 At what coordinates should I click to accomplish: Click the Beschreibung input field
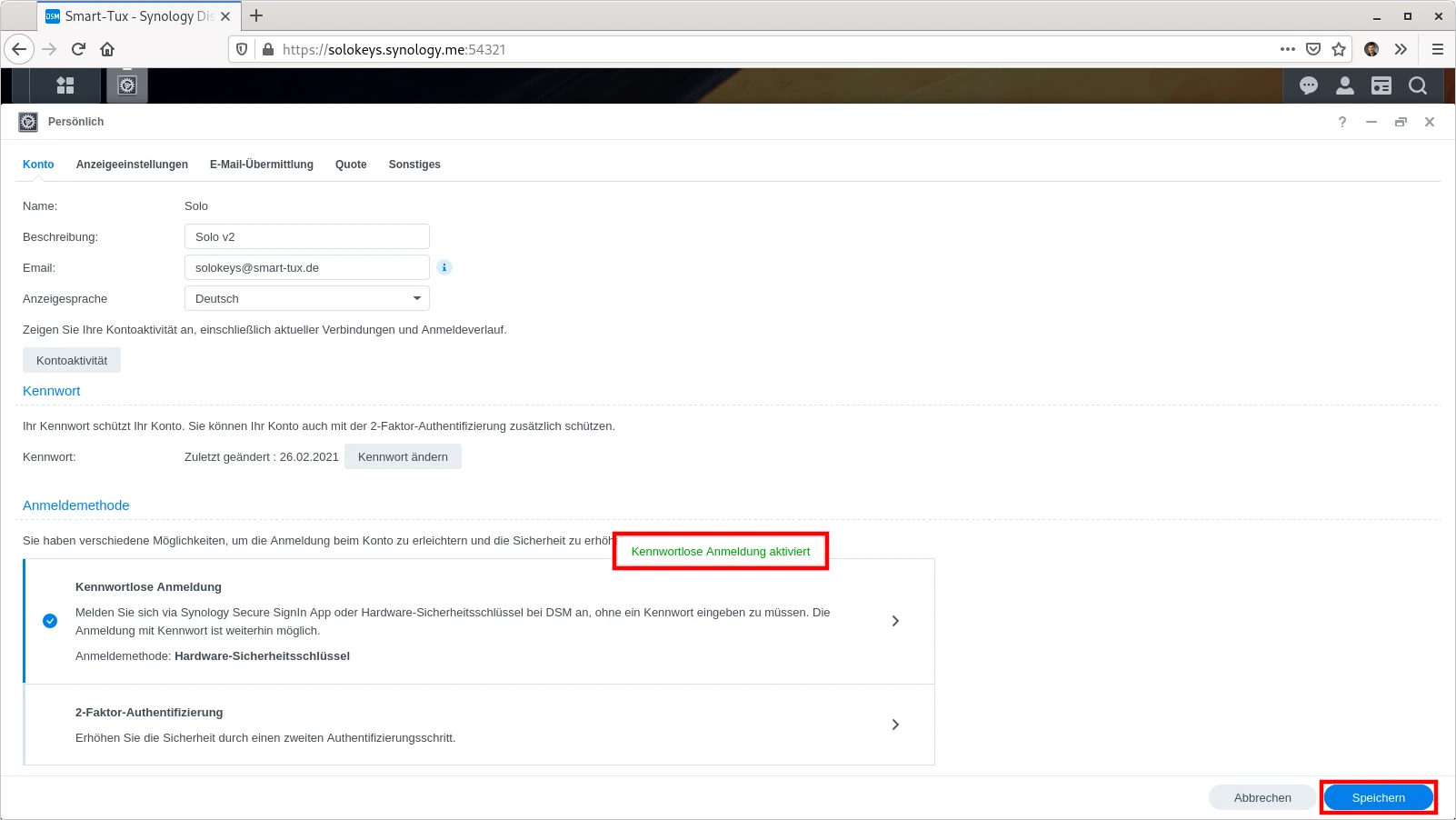(307, 236)
